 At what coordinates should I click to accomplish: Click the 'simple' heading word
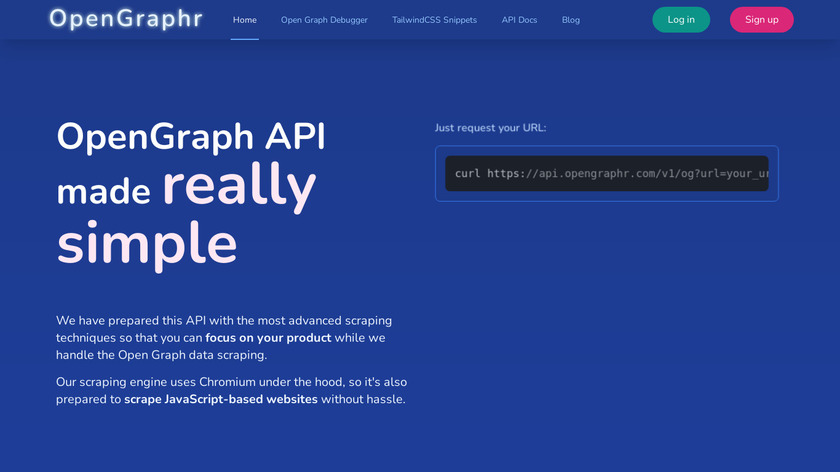147,244
